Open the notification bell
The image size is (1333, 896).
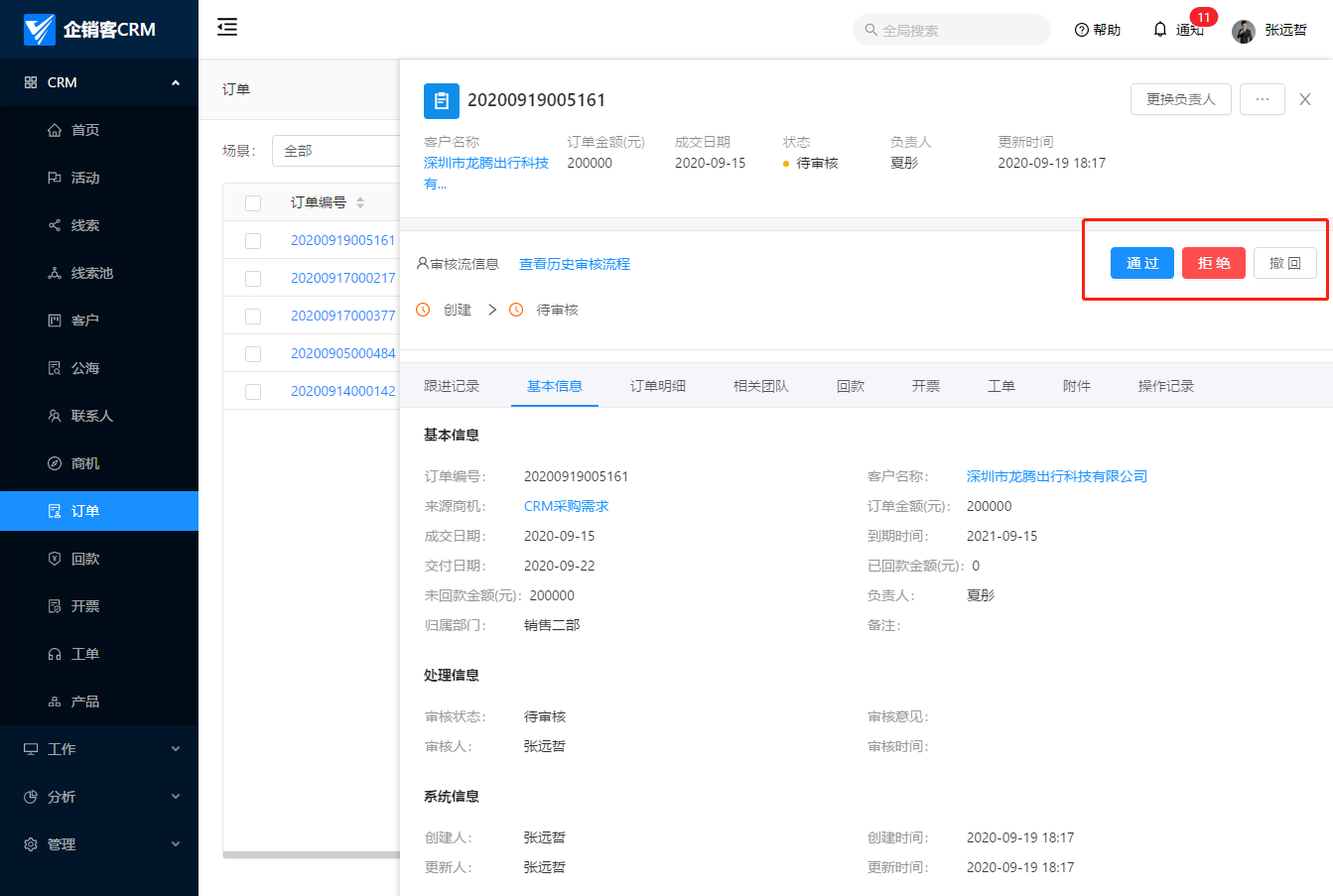1160,30
